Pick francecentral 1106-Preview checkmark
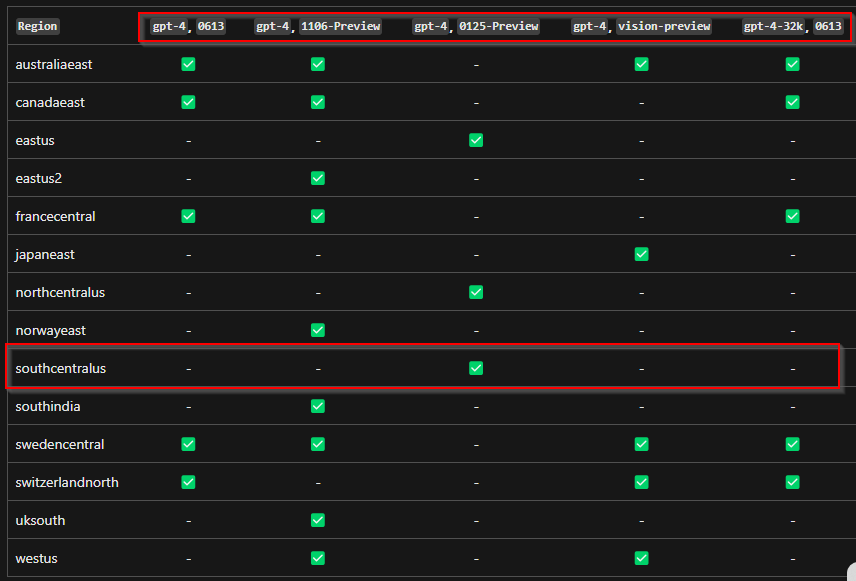Screen dimensions: 856x581 (x=318, y=216)
